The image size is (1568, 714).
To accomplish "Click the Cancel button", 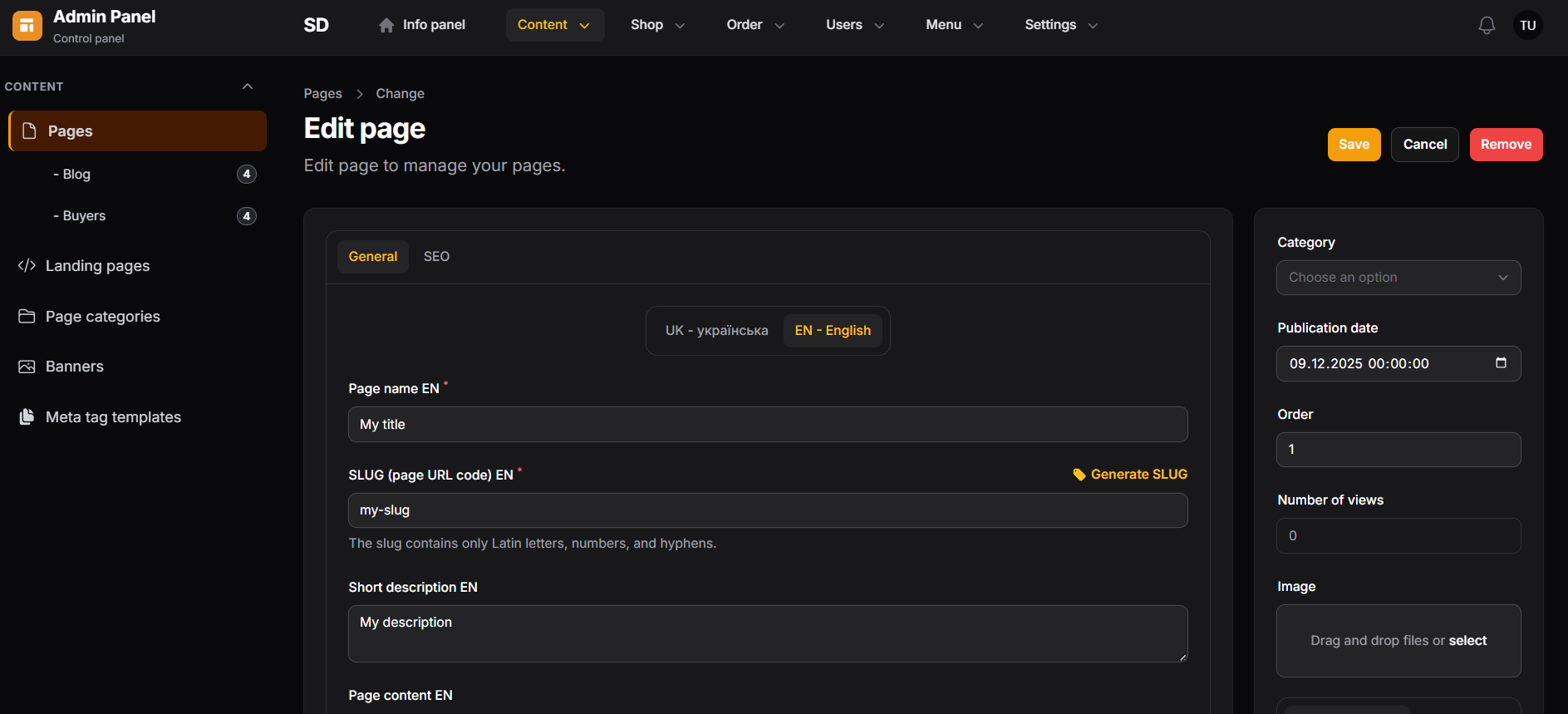I will pyautogui.click(x=1425, y=145).
